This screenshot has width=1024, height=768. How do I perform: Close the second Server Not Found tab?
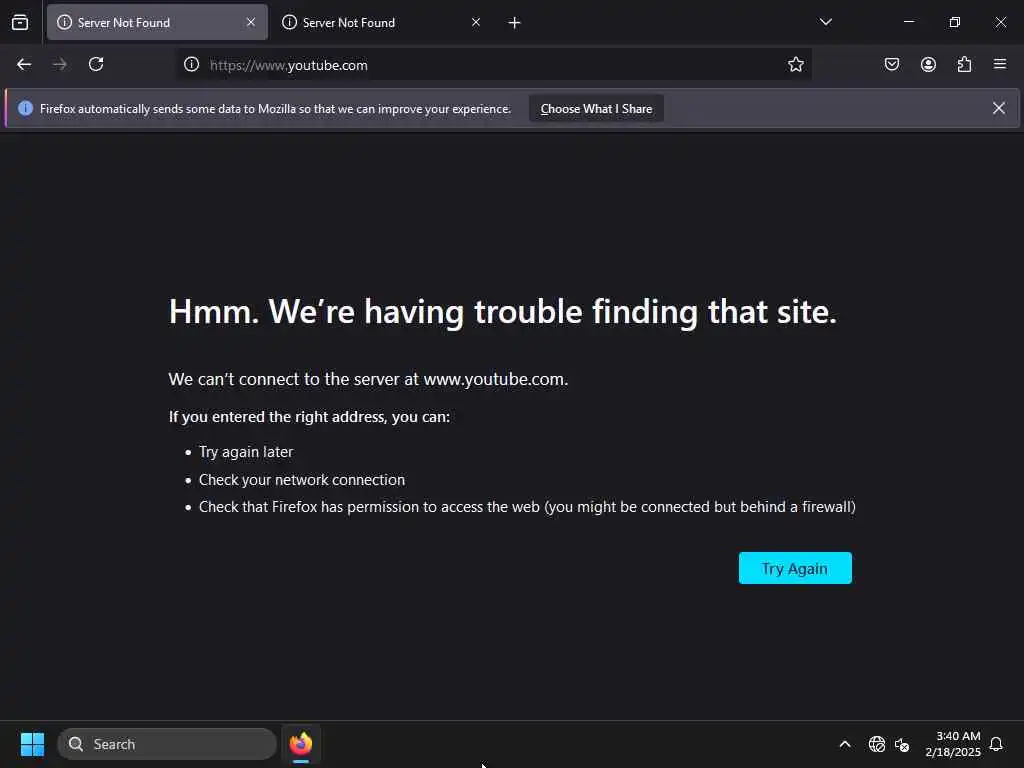coord(476,22)
